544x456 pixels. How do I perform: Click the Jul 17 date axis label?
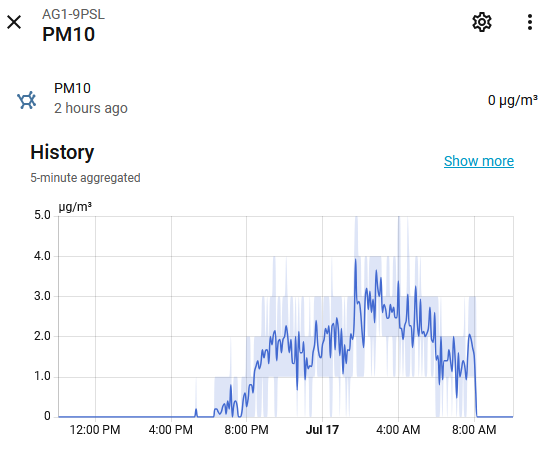coord(322,430)
